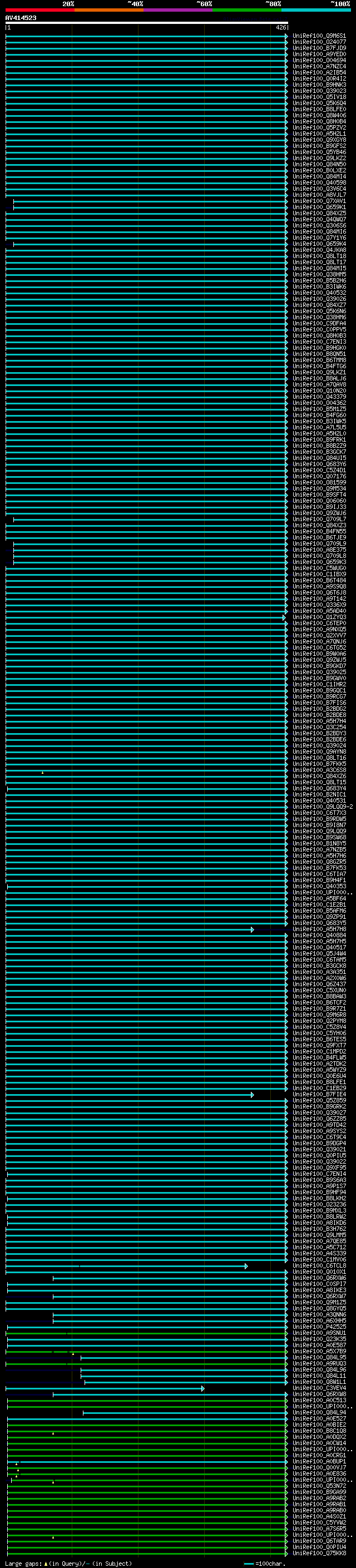
Task: Select label UniRef100_Q84N50
Action: 319,164
